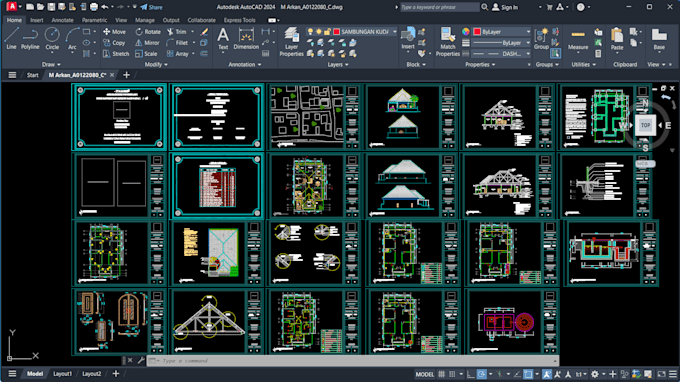
Task: Toggle polar tracking in status bar
Action: [481, 374]
